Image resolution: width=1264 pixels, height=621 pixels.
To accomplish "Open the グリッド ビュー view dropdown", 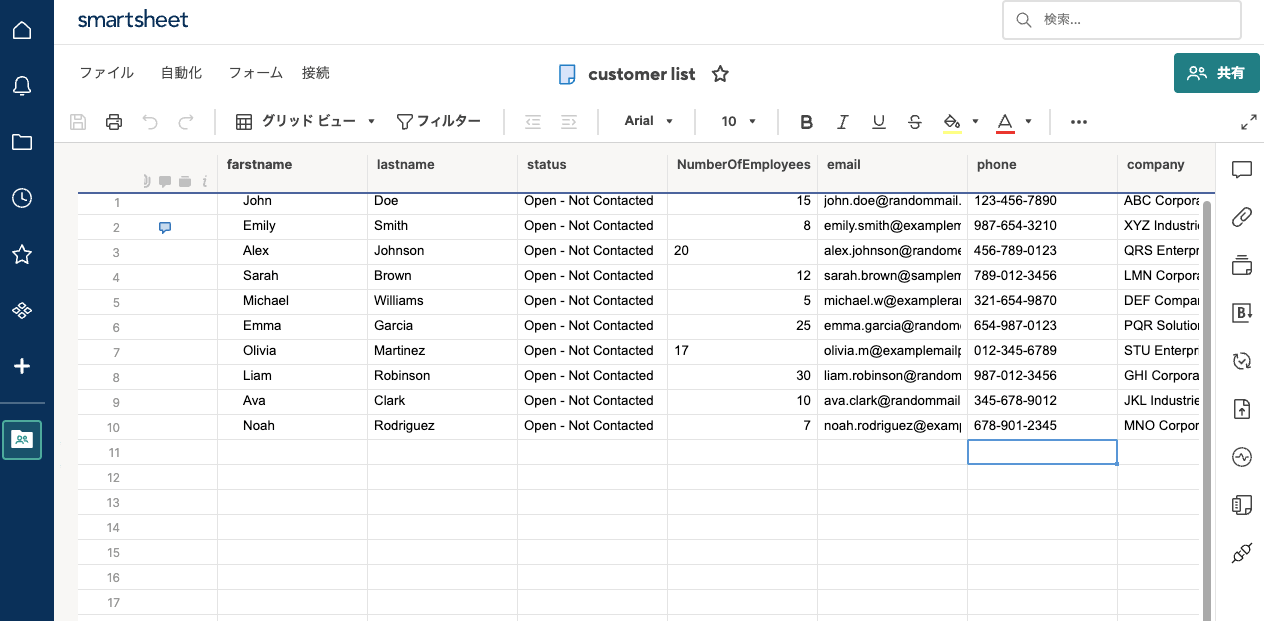I will click(306, 121).
